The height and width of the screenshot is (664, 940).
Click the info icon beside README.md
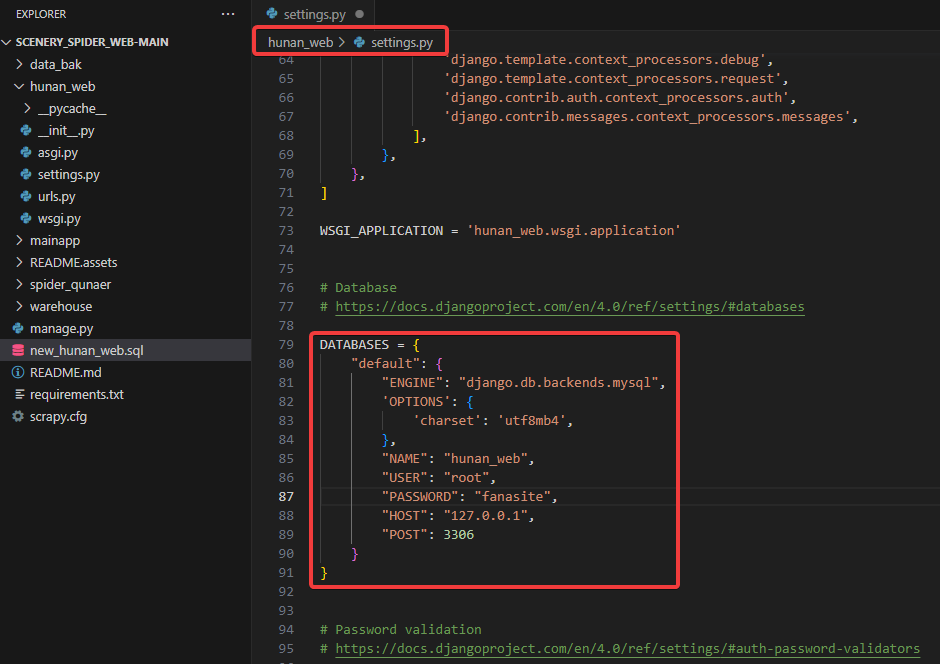coord(18,372)
